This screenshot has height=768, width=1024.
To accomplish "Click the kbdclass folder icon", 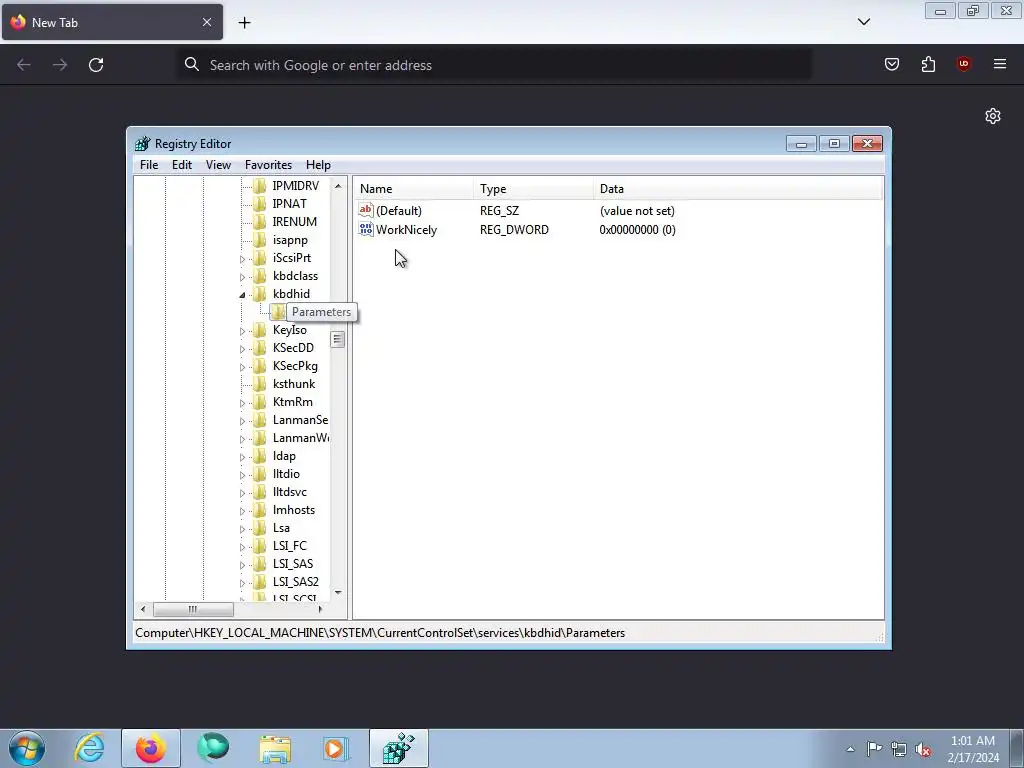I will [260, 276].
